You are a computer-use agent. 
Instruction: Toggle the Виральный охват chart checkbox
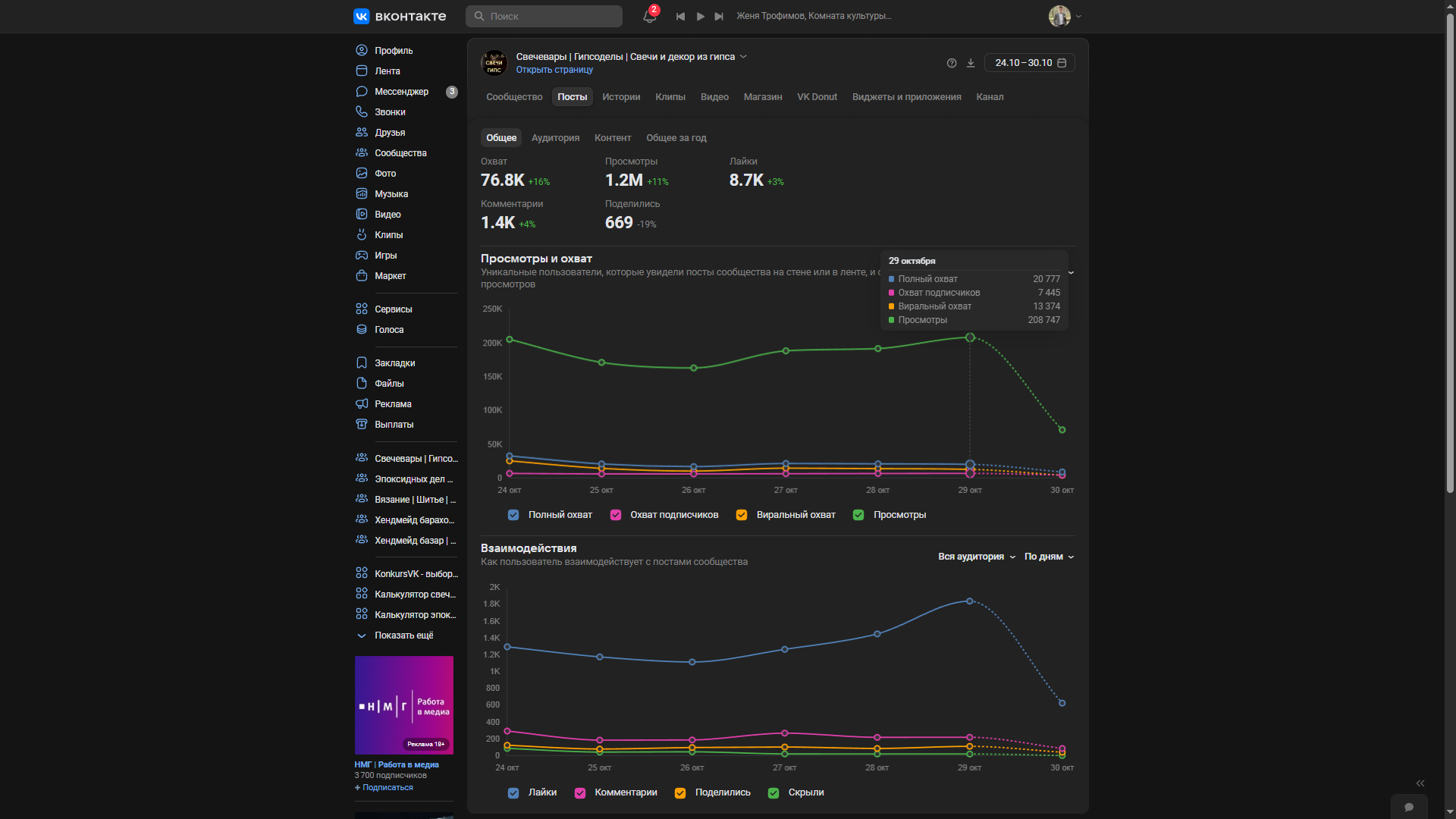tap(742, 515)
